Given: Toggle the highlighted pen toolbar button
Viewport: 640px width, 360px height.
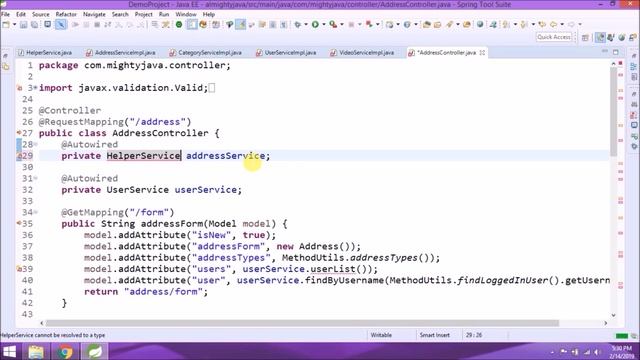Looking at the screenshot, I should (60, 24).
